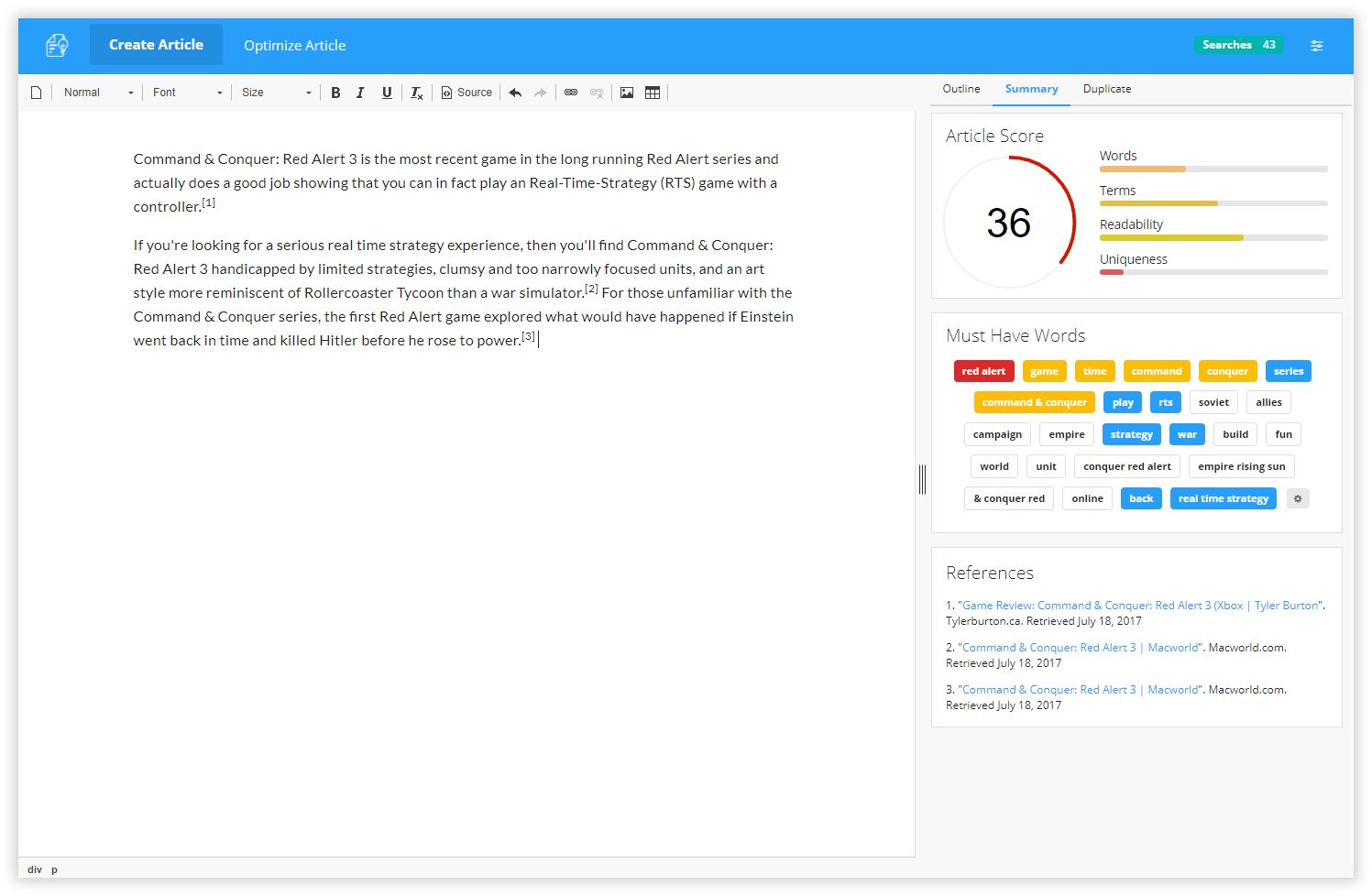Switch to the Duplicate tab

pyautogui.click(x=1106, y=89)
